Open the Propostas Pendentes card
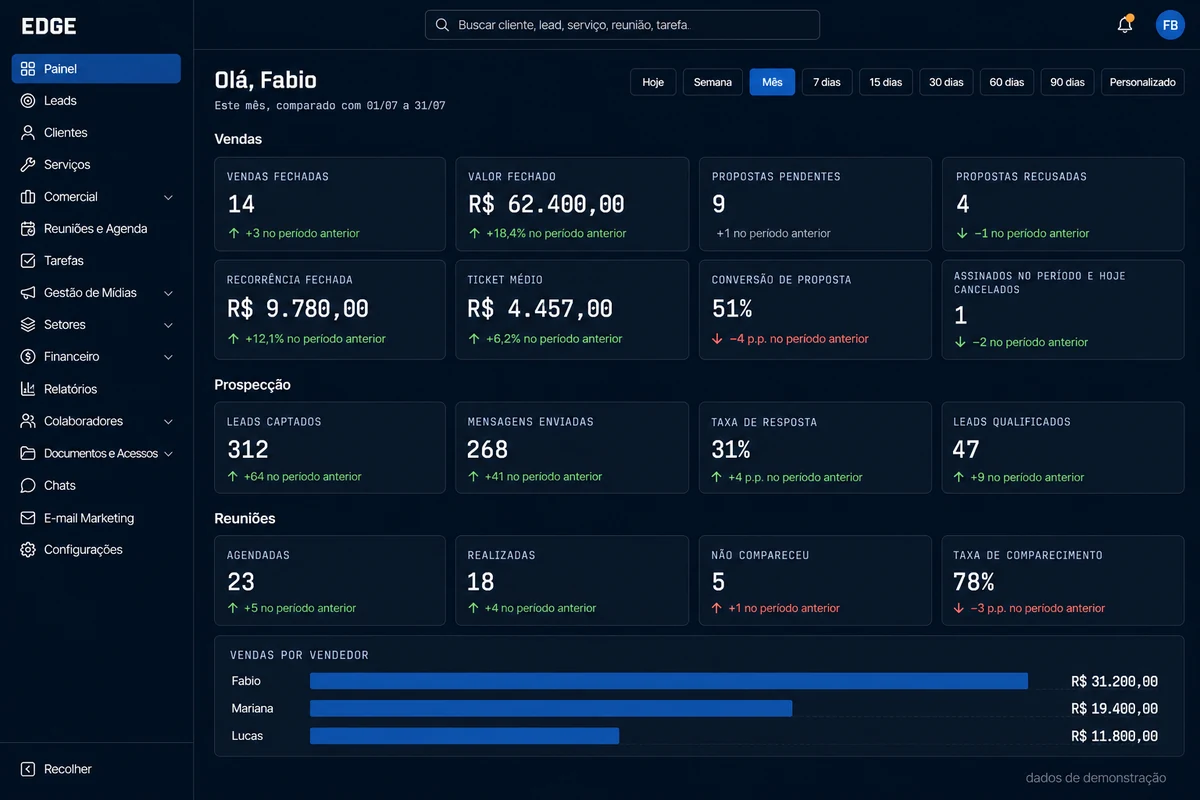This screenshot has height=800, width=1200. pyautogui.click(x=815, y=204)
